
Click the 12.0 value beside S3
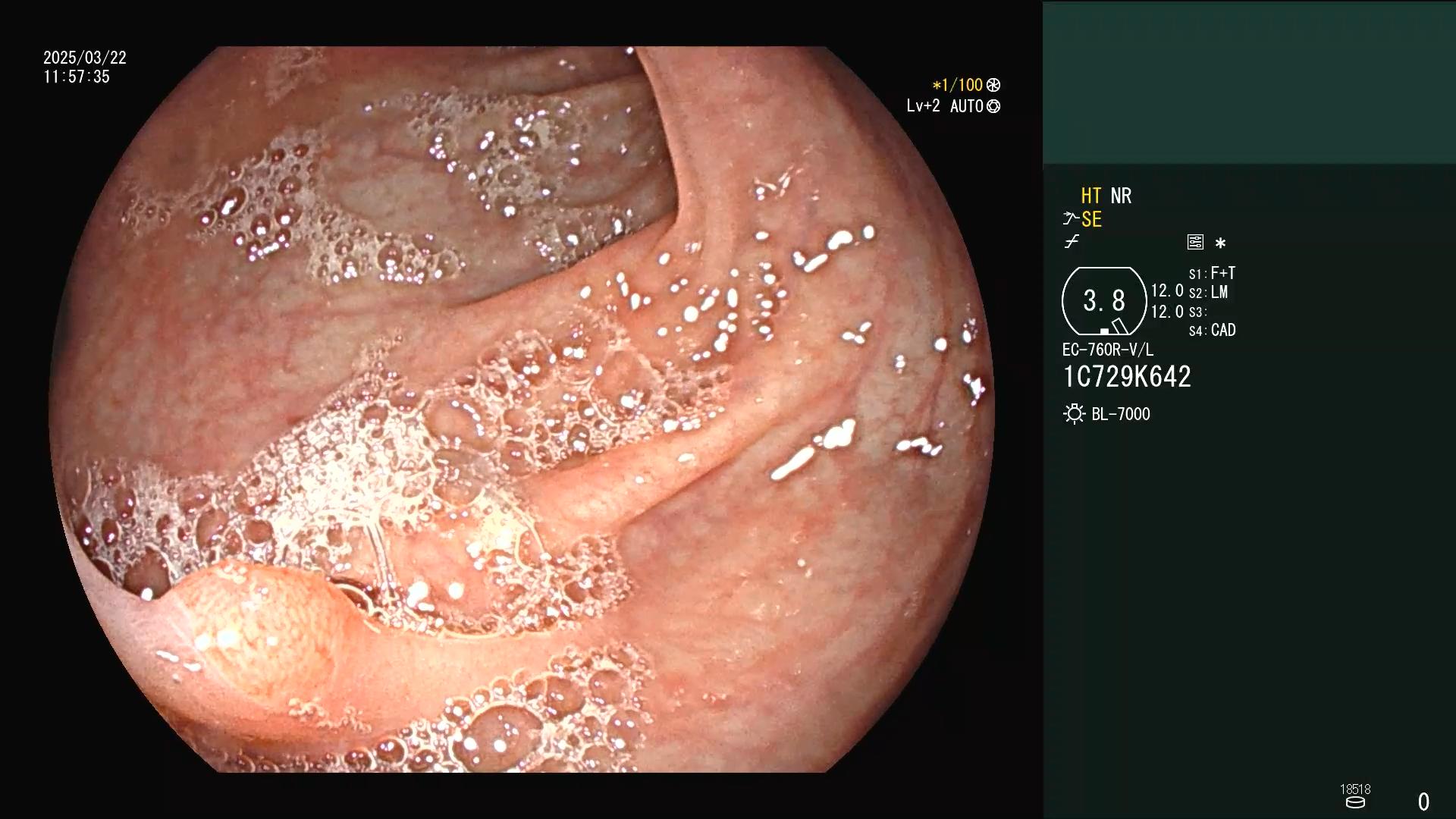click(x=1167, y=312)
